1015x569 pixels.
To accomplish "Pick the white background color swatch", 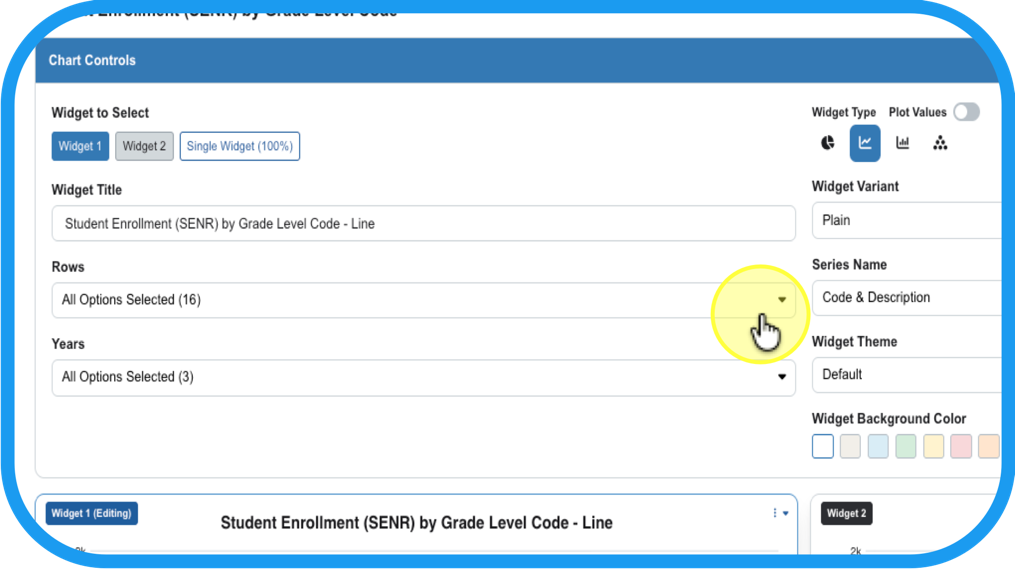I will point(823,446).
